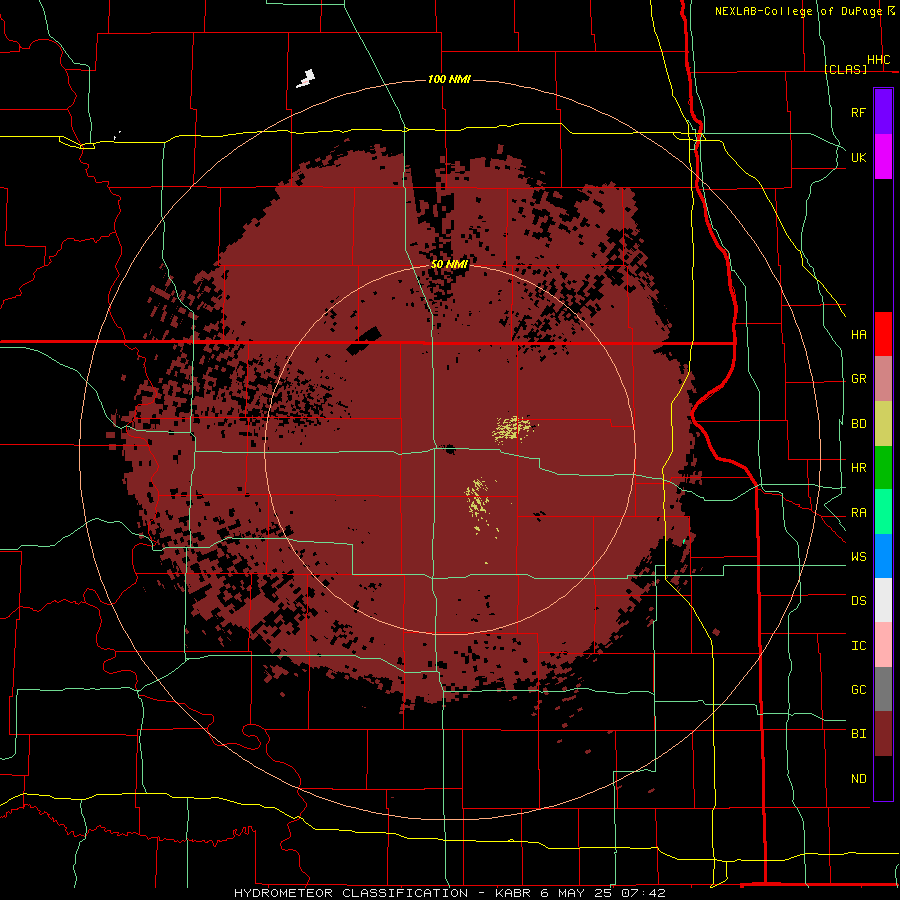The image size is (900, 900).
Task: Click the HR green legend swatch
Action: point(883,467)
